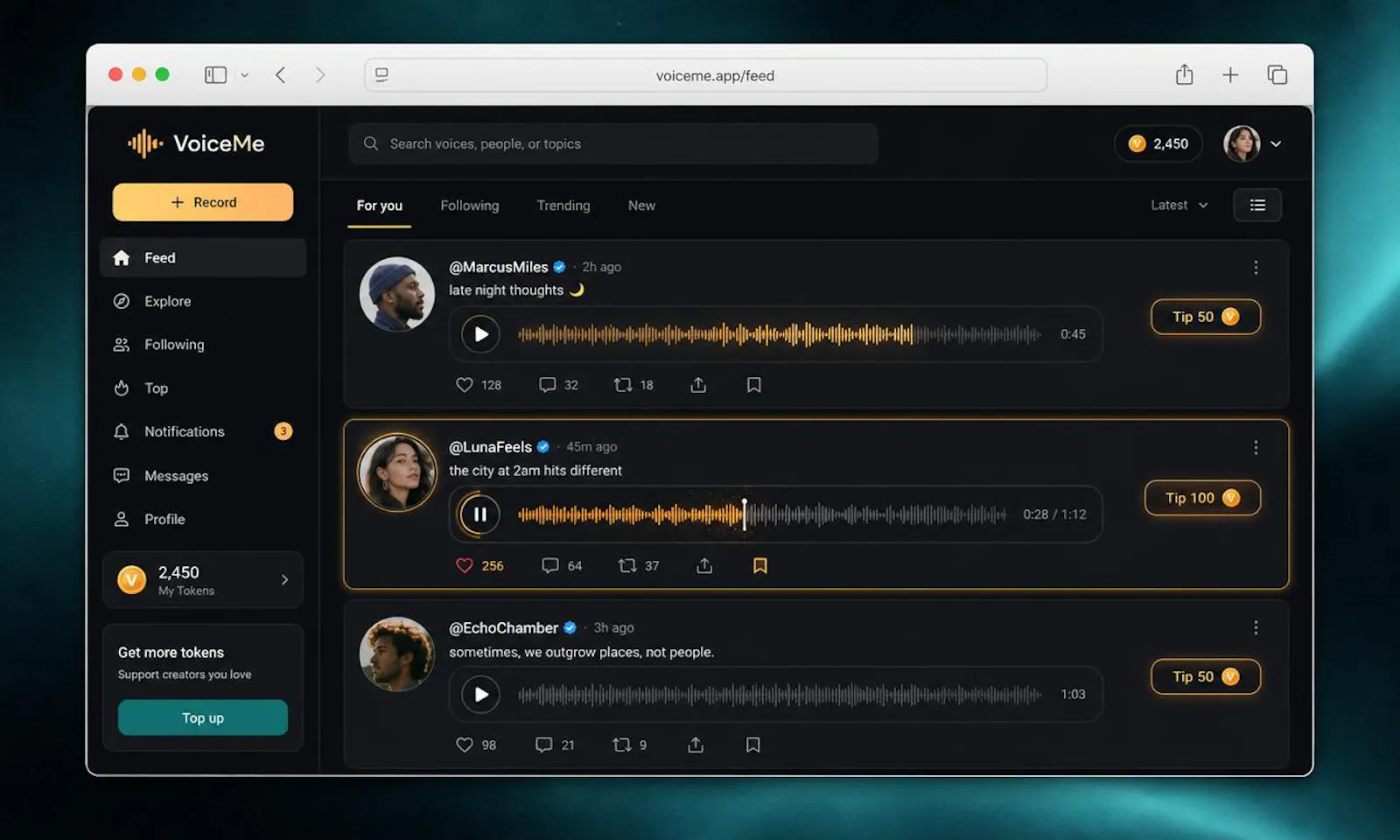The image size is (1400, 840).
Task: Tip 100 tokens to LunaFeels
Action: [x=1202, y=498]
